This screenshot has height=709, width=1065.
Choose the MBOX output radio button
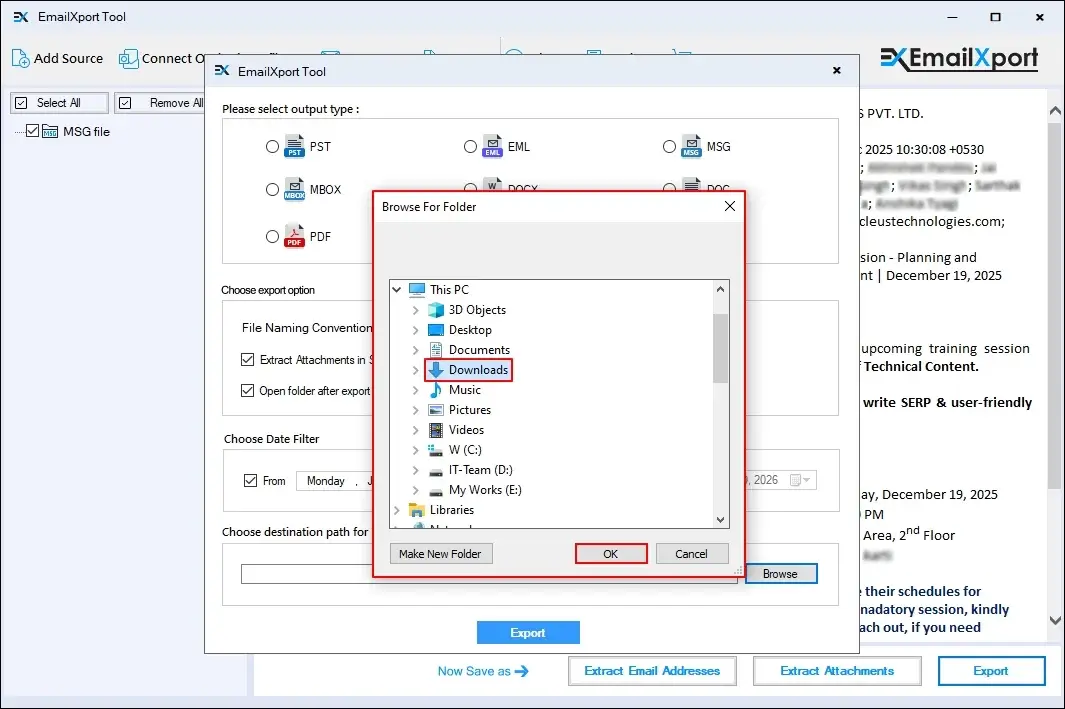tap(272, 189)
